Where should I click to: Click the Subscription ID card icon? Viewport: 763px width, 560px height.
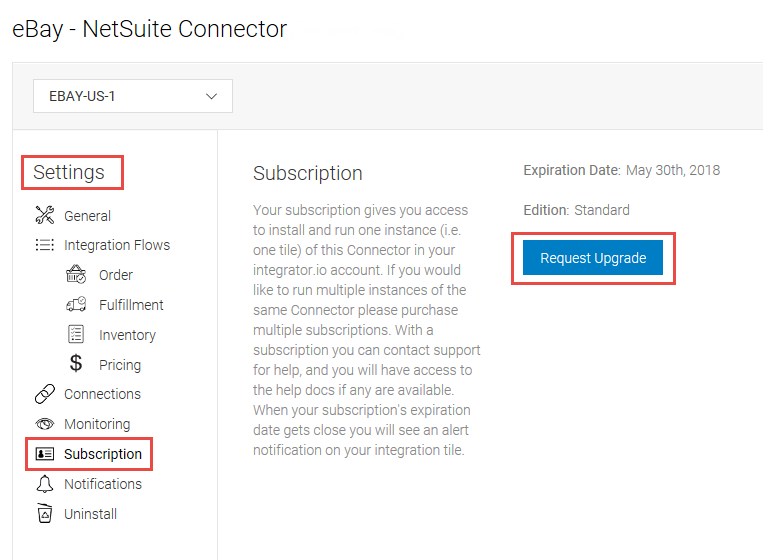pyautogui.click(x=45, y=454)
